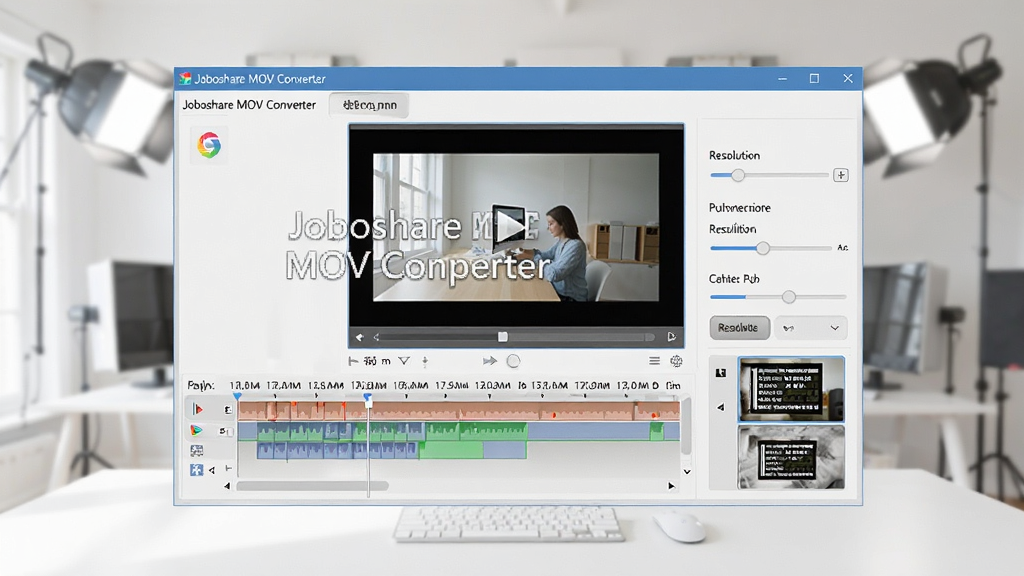Click the left arrow beside blue figure icon
This screenshot has width=1024, height=576.
pyautogui.click(x=212, y=470)
